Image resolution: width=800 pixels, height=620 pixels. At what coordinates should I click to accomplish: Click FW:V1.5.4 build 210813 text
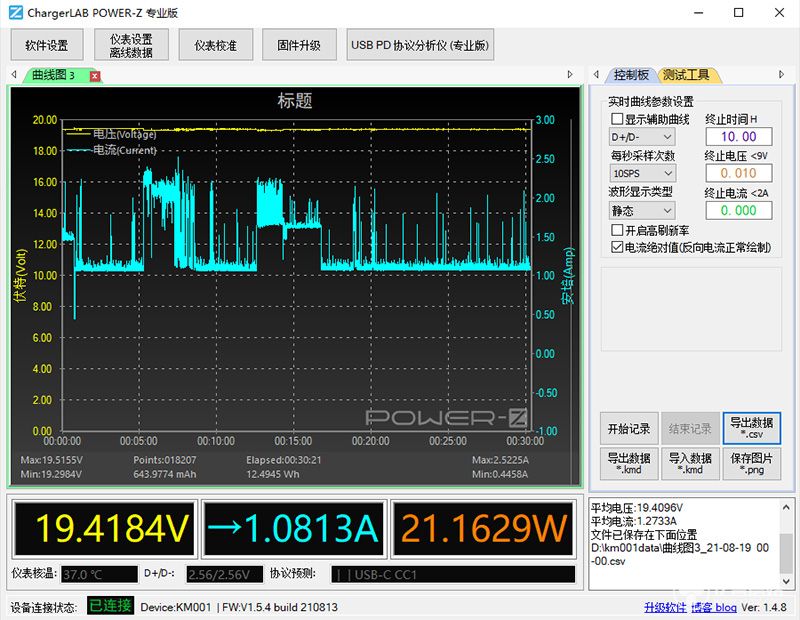coord(280,607)
